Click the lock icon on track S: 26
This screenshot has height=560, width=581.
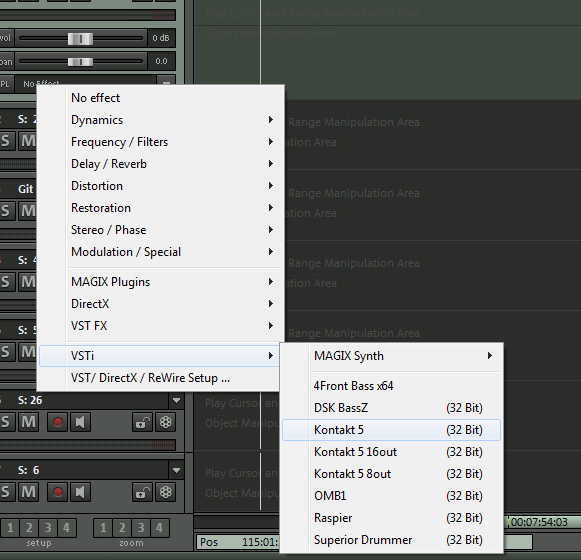click(x=142, y=422)
